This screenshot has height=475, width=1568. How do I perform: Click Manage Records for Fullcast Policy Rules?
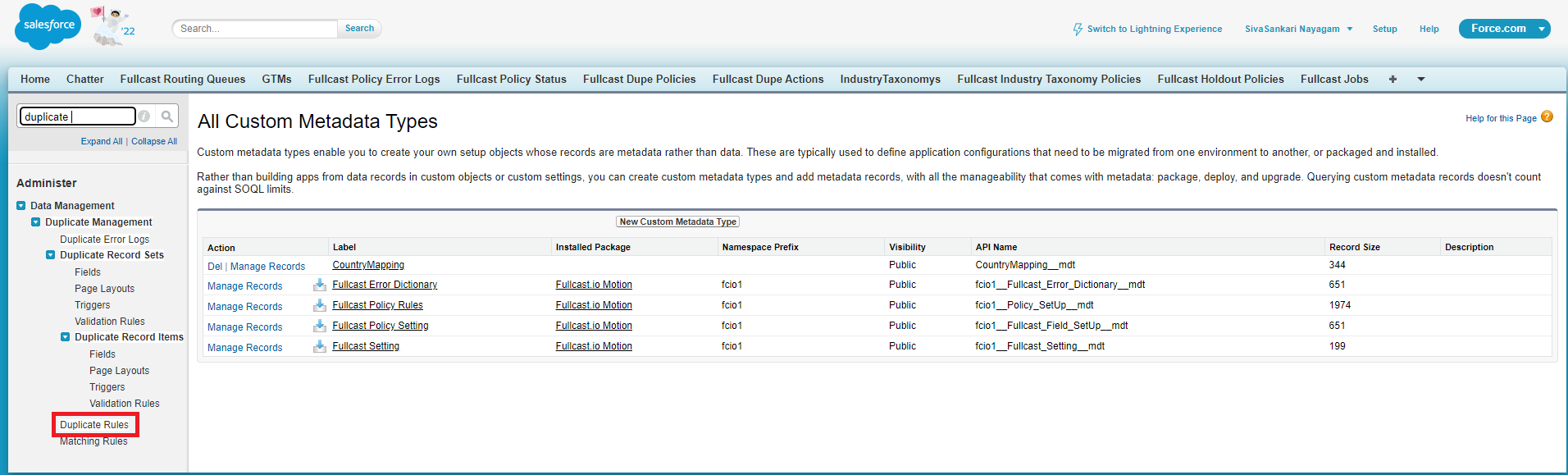point(245,307)
